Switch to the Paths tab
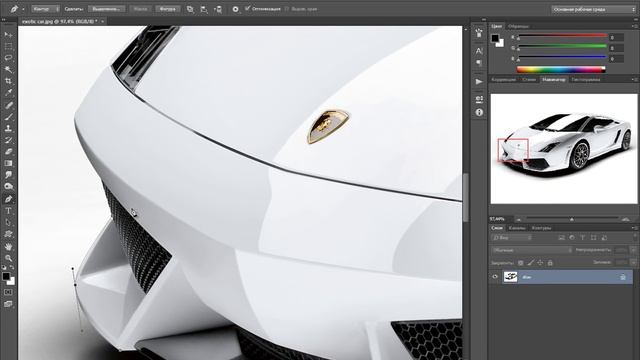The height and width of the screenshot is (360, 640). (x=541, y=228)
